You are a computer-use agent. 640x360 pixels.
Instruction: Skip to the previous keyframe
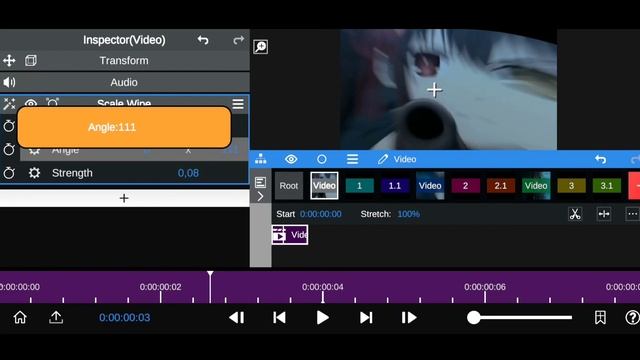click(x=280, y=318)
